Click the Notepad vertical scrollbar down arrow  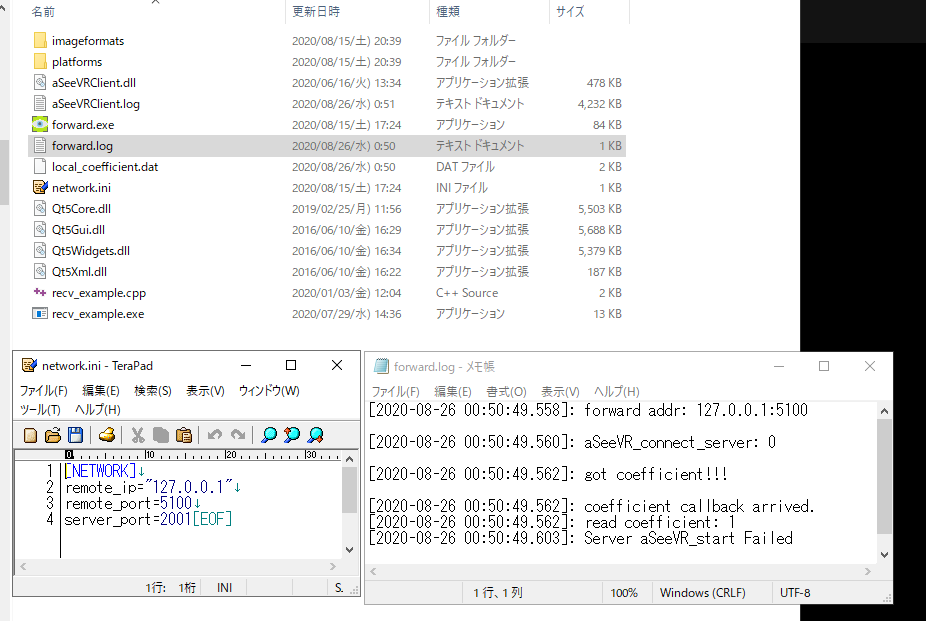click(x=884, y=554)
